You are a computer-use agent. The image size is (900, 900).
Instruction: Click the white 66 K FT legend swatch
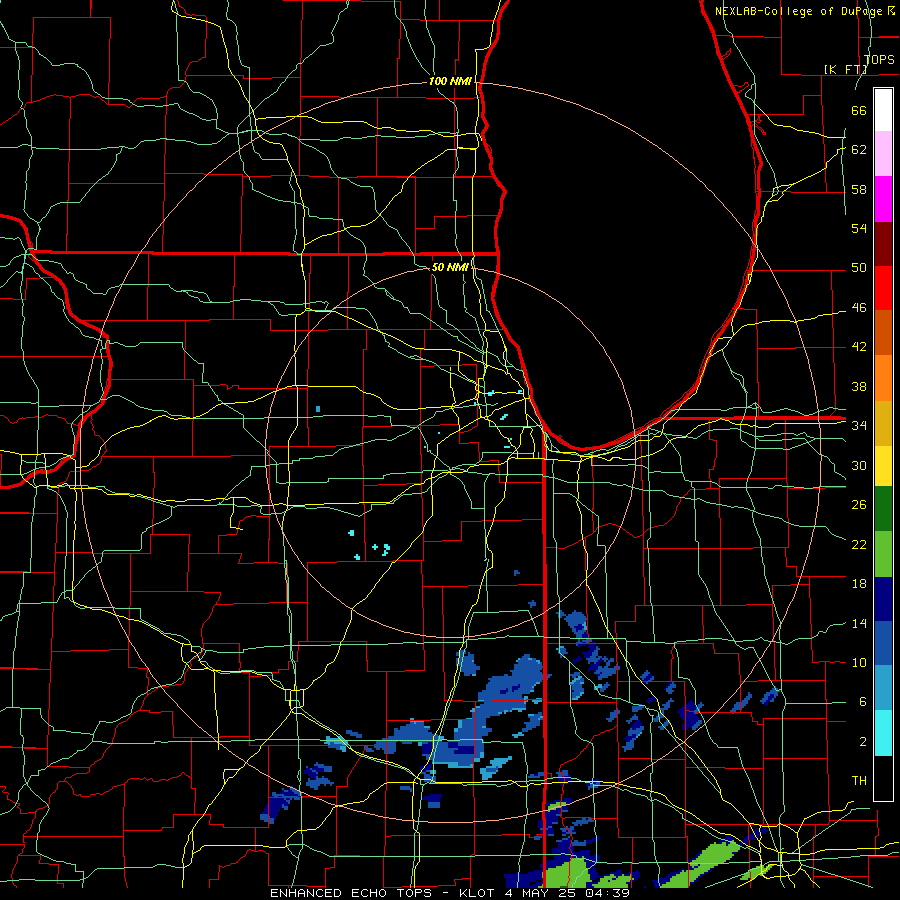click(883, 110)
